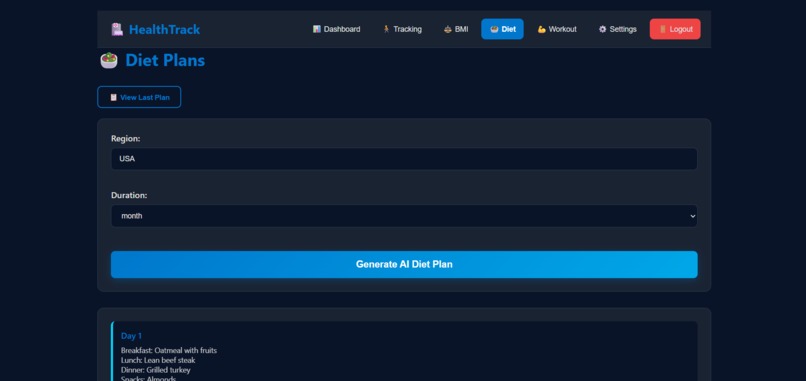Image resolution: width=806 pixels, height=381 pixels.
Task: Click the Duration dropdown chevron arrow
Action: point(692,216)
